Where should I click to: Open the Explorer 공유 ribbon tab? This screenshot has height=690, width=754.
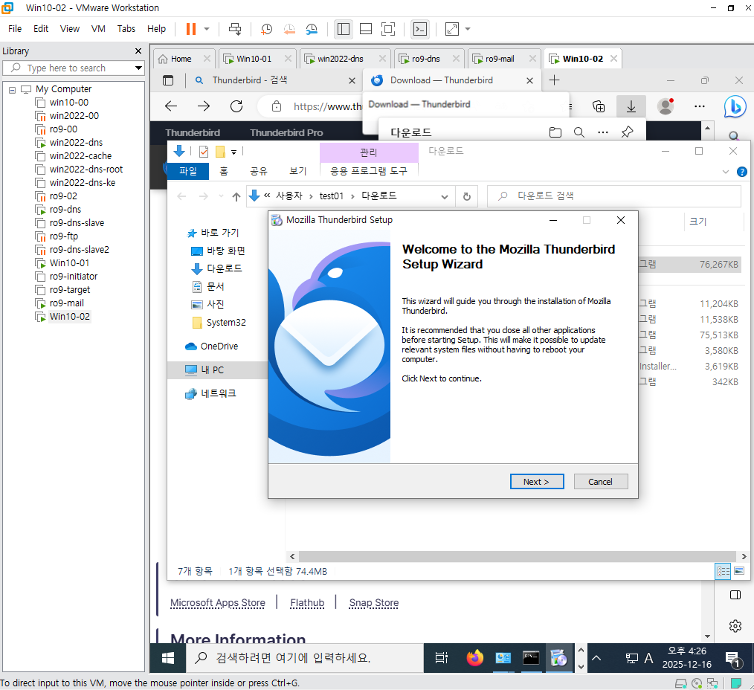click(258, 171)
